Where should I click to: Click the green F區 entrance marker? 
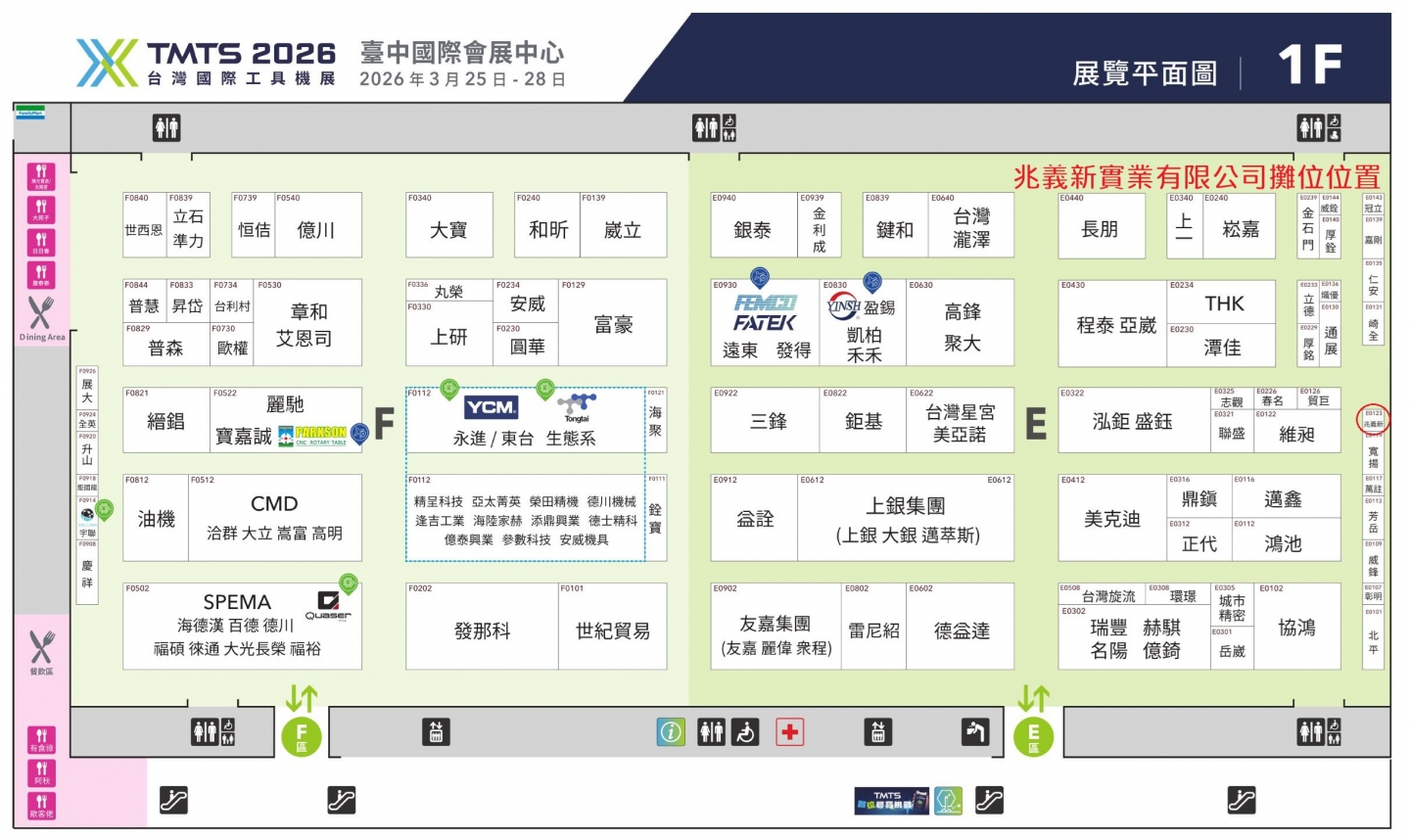tap(302, 737)
